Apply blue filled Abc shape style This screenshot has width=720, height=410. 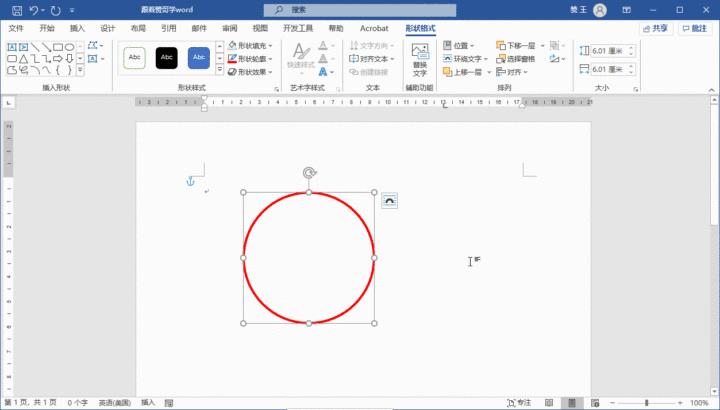point(199,58)
